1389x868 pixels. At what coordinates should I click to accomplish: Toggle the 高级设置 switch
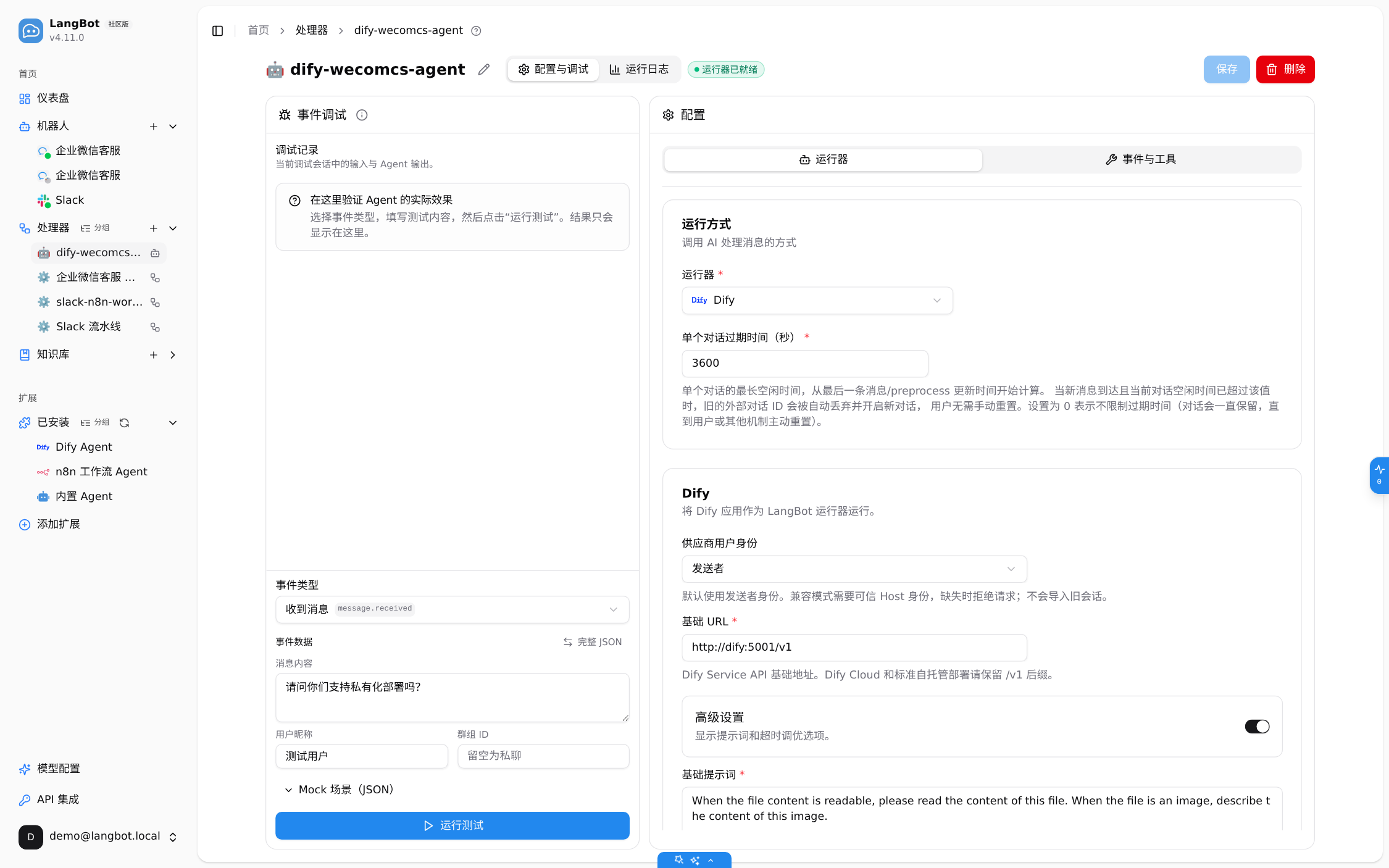click(1257, 727)
